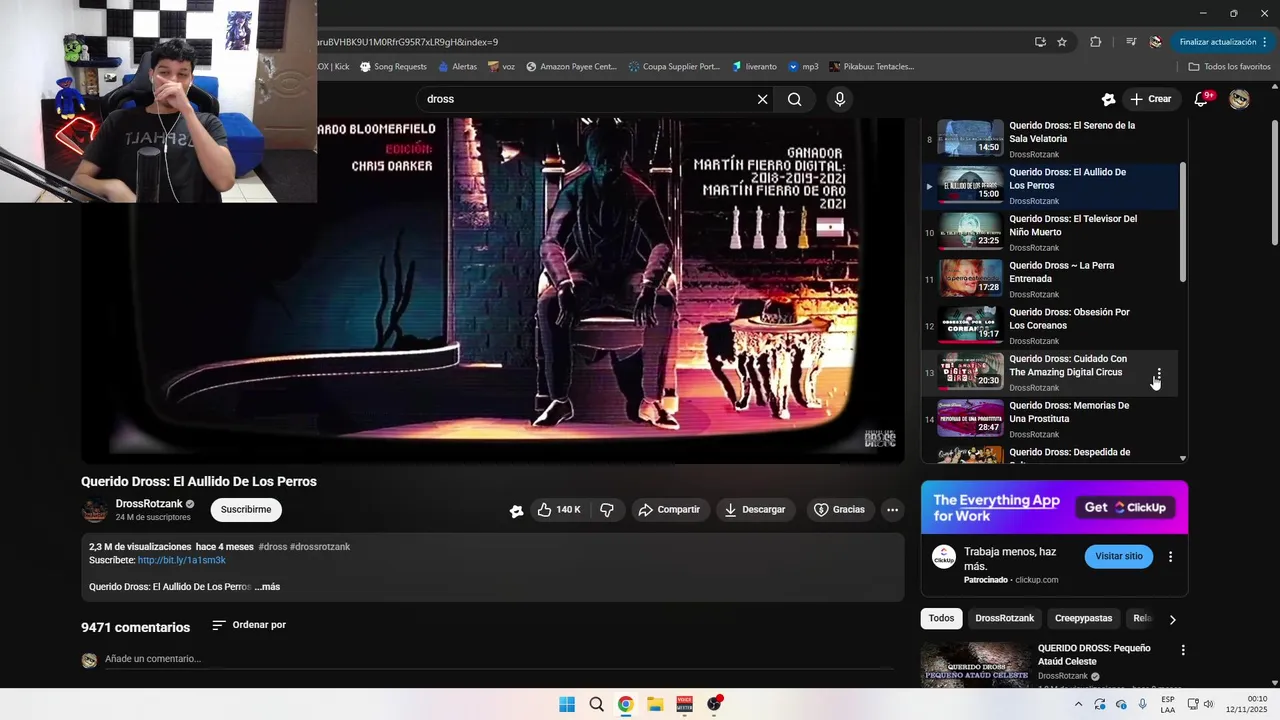Image resolution: width=1280 pixels, height=720 pixels.
Task: Open options for Pequeño Ataúd Celeste video
Action: pyautogui.click(x=1183, y=650)
